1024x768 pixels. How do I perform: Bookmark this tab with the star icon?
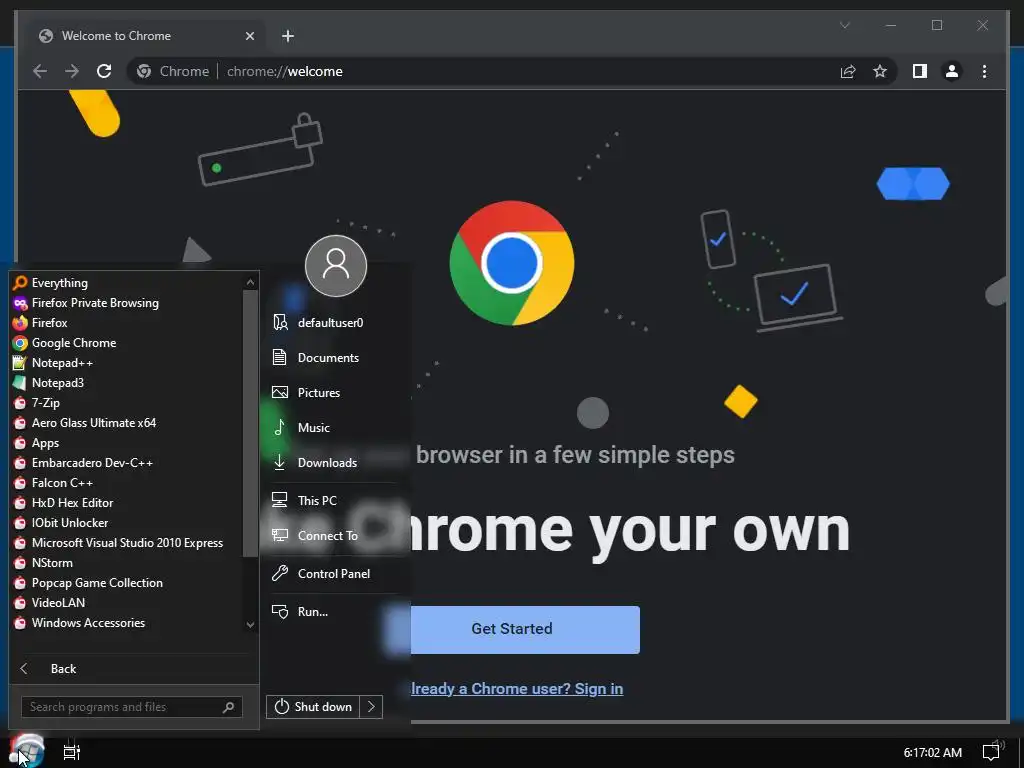[880, 71]
